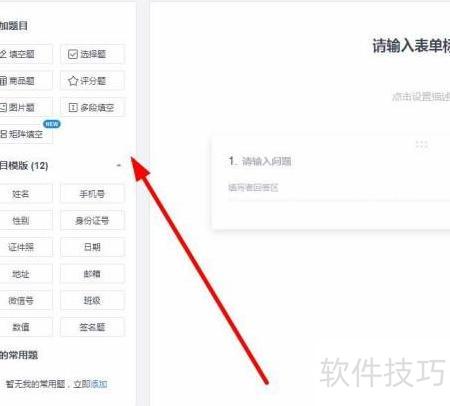Add a 评分题 star rating question
Viewport: 450px width, 406px height.
pos(92,81)
